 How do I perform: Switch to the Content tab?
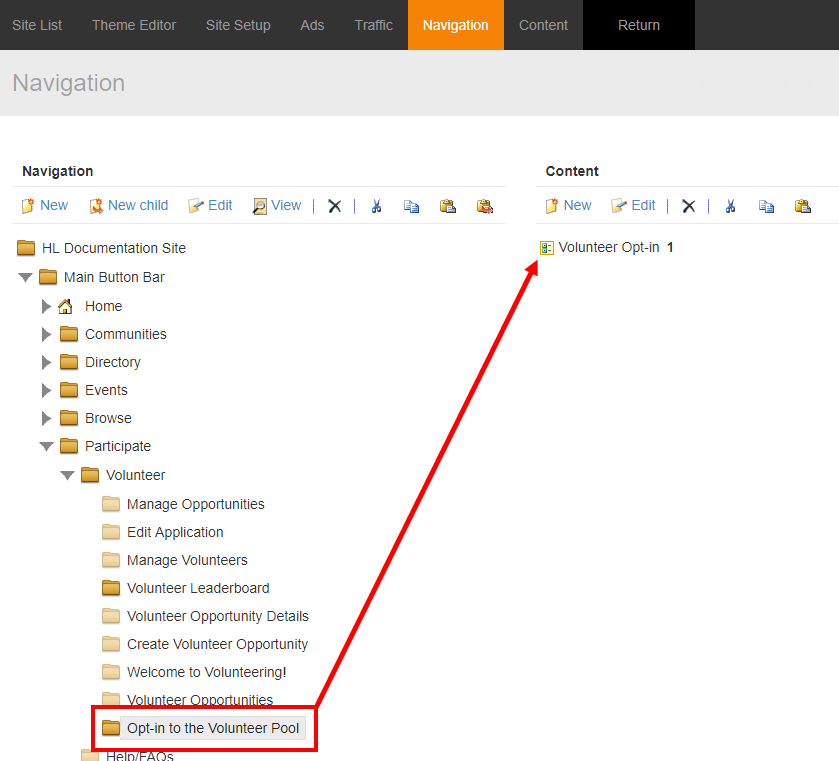click(543, 25)
